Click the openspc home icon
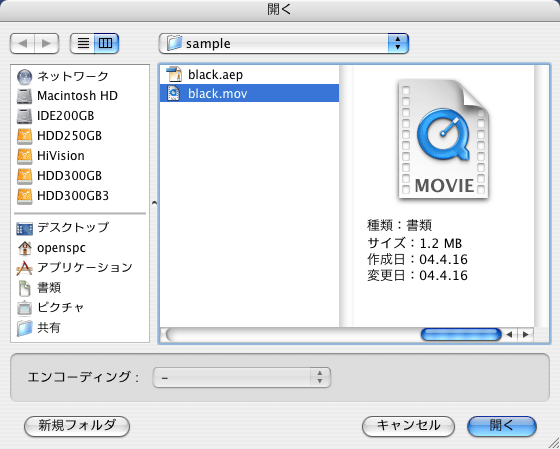The height and width of the screenshot is (449, 560). tap(25, 248)
